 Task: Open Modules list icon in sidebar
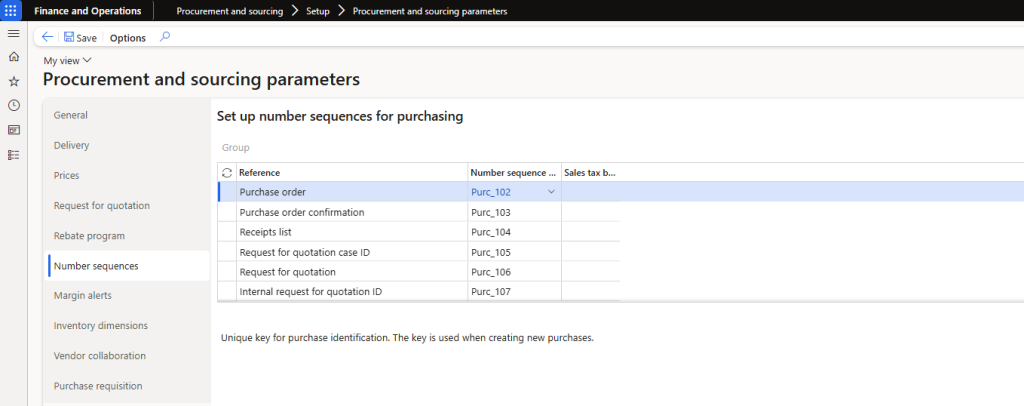pos(13,155)
